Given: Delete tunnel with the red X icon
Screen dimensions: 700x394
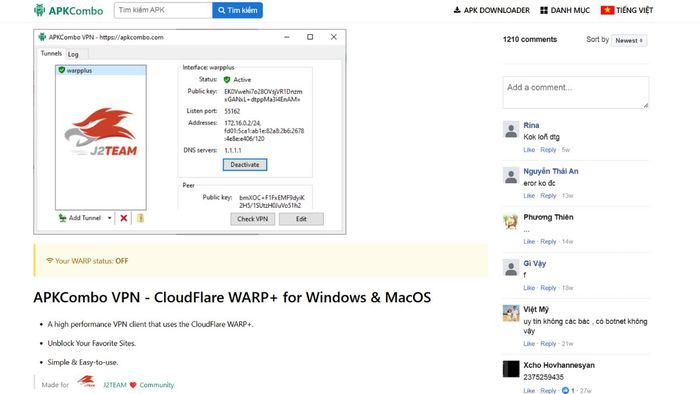Looking at the screenshot, I should click(124, 218).
